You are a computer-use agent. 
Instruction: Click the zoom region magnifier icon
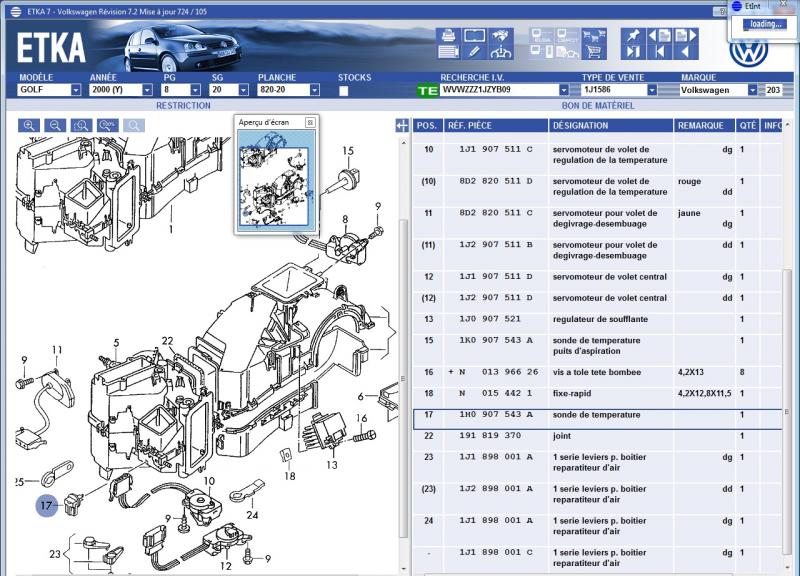pos(81,126)
